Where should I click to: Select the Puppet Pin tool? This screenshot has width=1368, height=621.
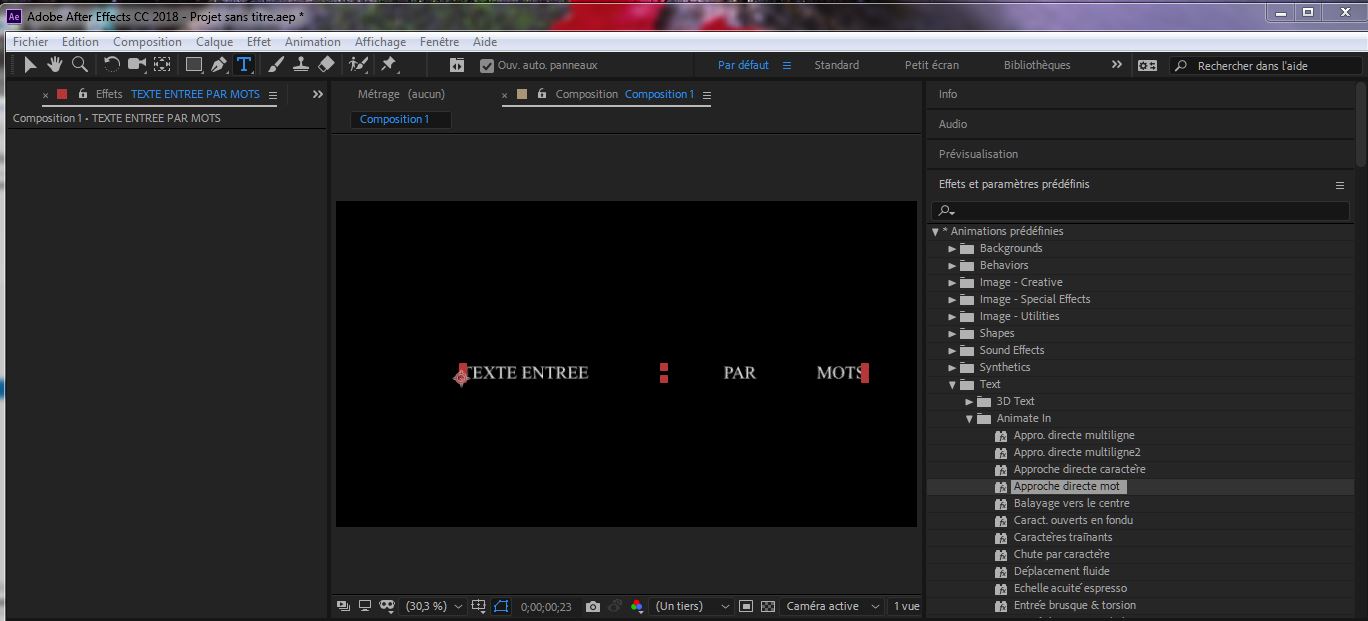pyautogui.click(x=389, y=65)
